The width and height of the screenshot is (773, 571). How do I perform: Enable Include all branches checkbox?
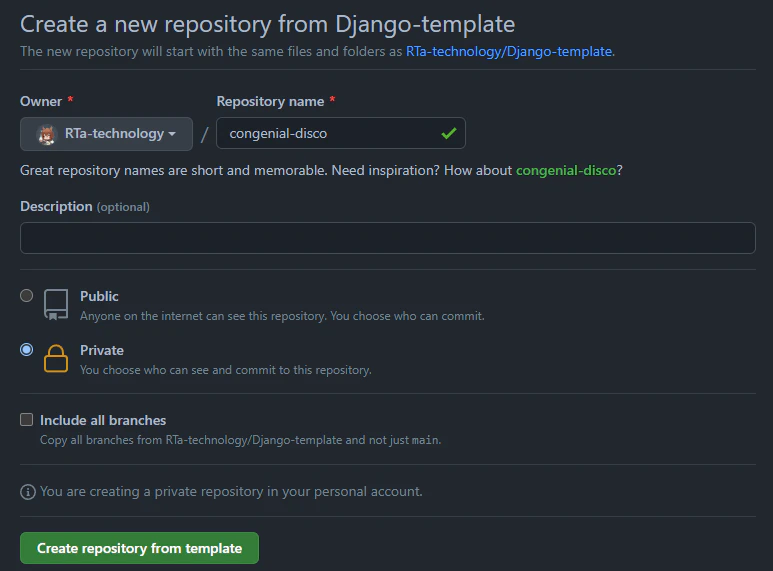tap(27, 420)
